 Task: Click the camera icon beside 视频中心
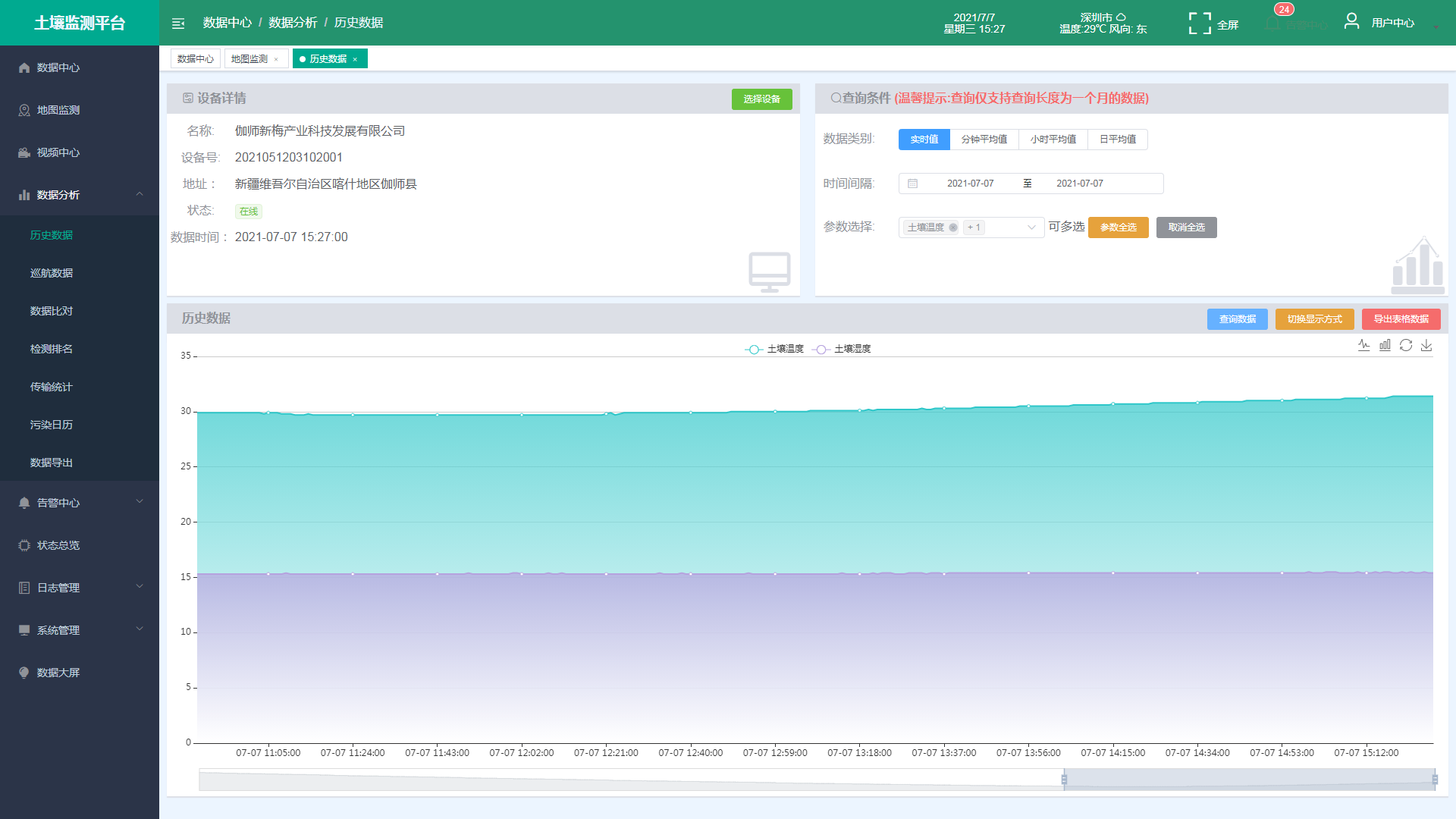tap(24, 152)
